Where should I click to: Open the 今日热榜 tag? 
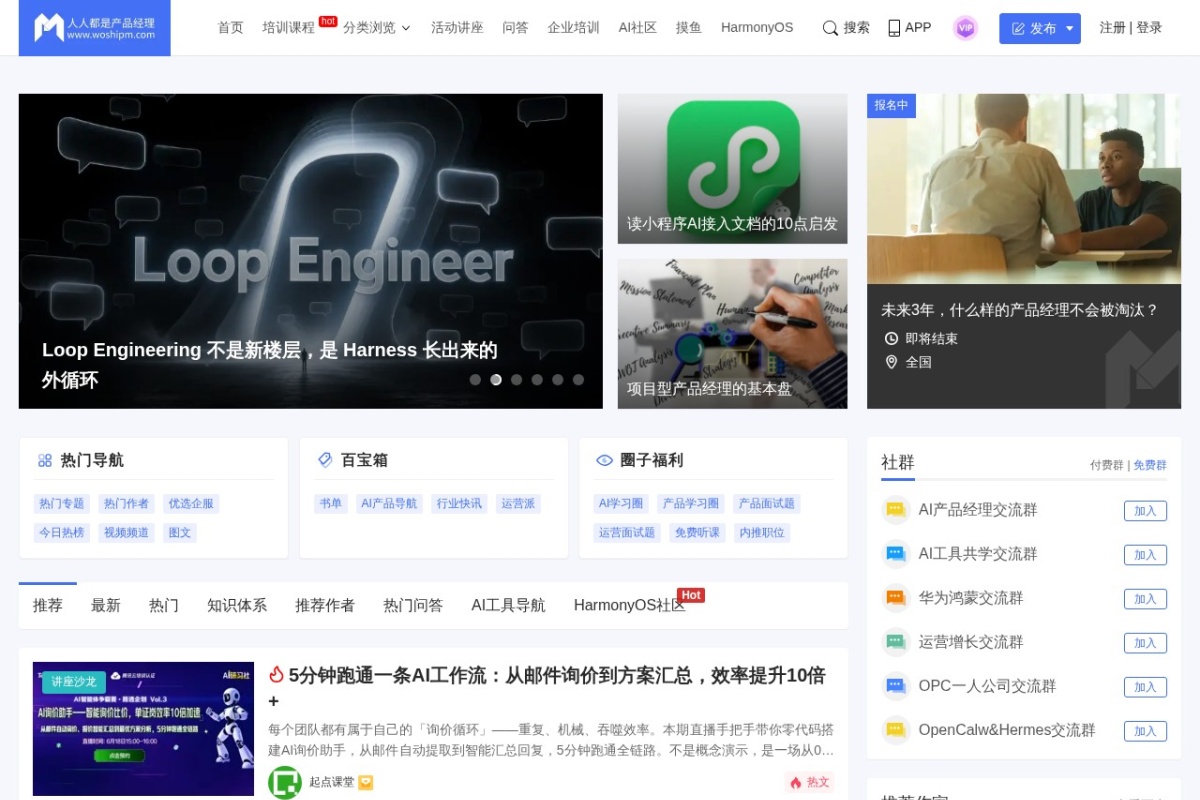[x=62, y=533]
